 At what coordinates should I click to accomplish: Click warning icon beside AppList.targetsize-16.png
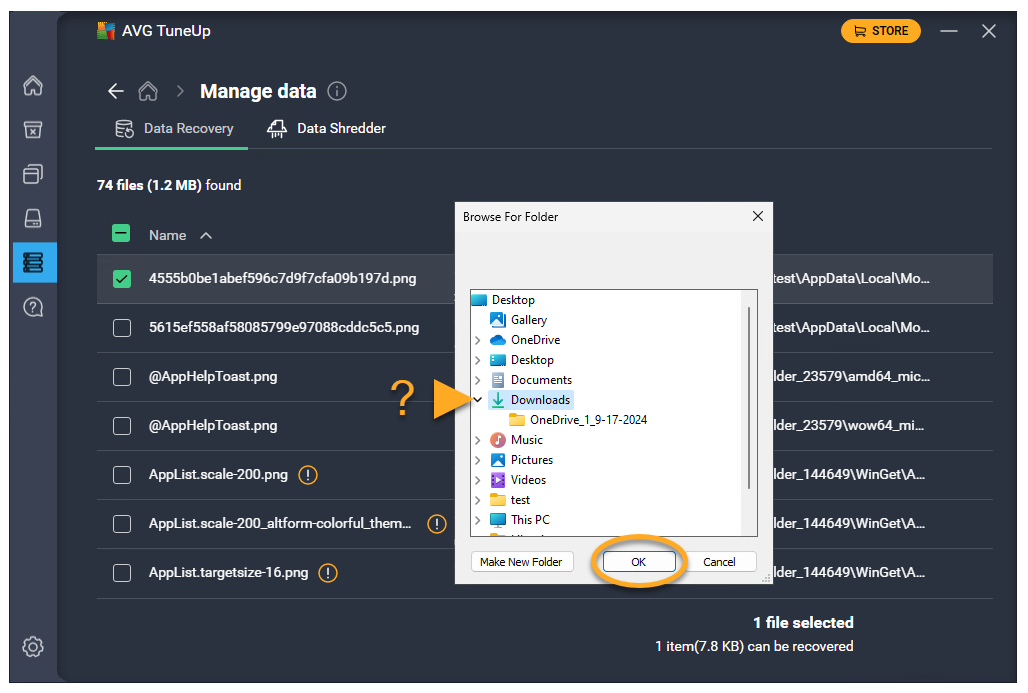tap(328, 573)
